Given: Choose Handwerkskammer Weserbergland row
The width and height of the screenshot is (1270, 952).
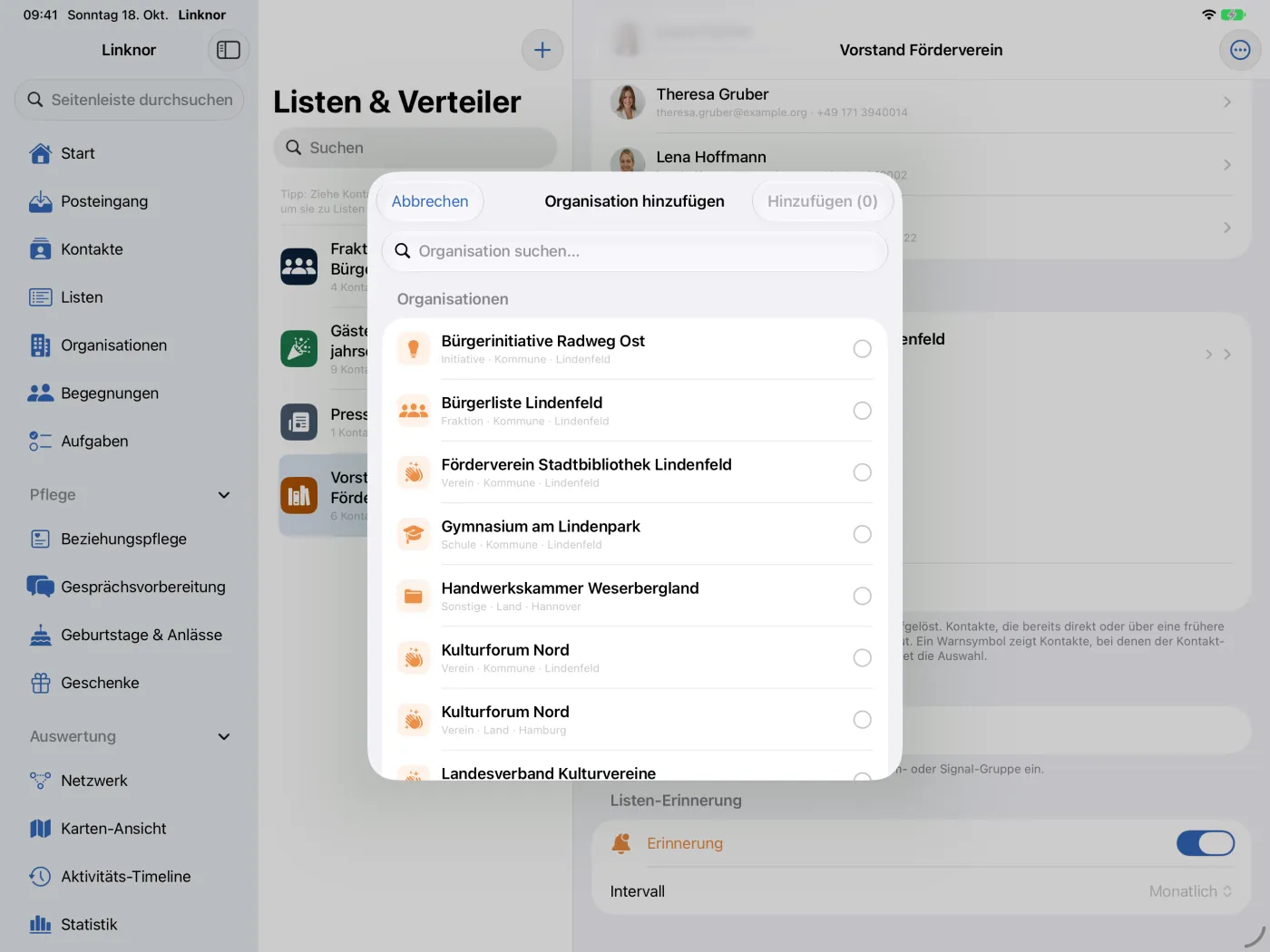Looking at the screenshot, I should coord(635,596).
